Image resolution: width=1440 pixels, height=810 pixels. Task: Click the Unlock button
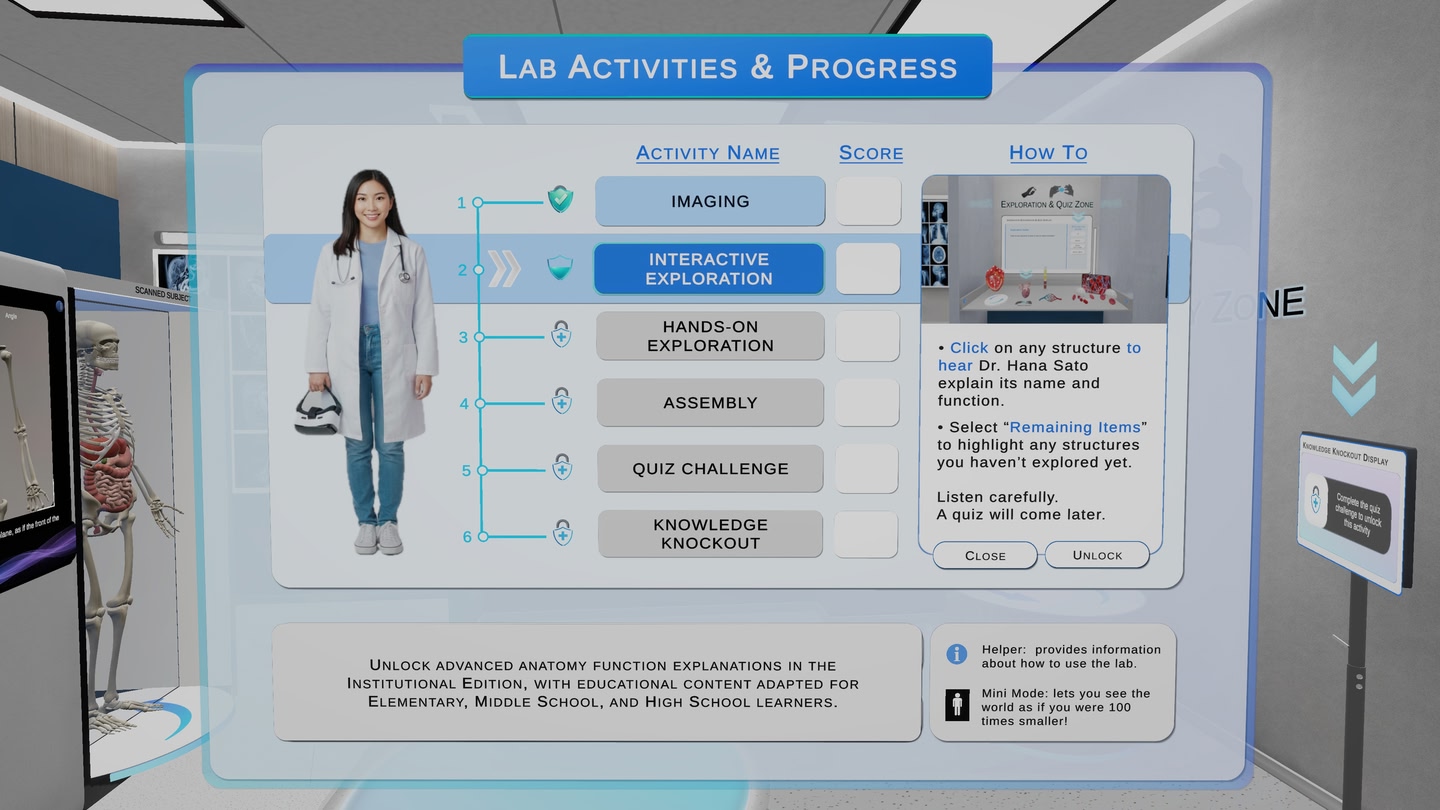[1097, 555]
